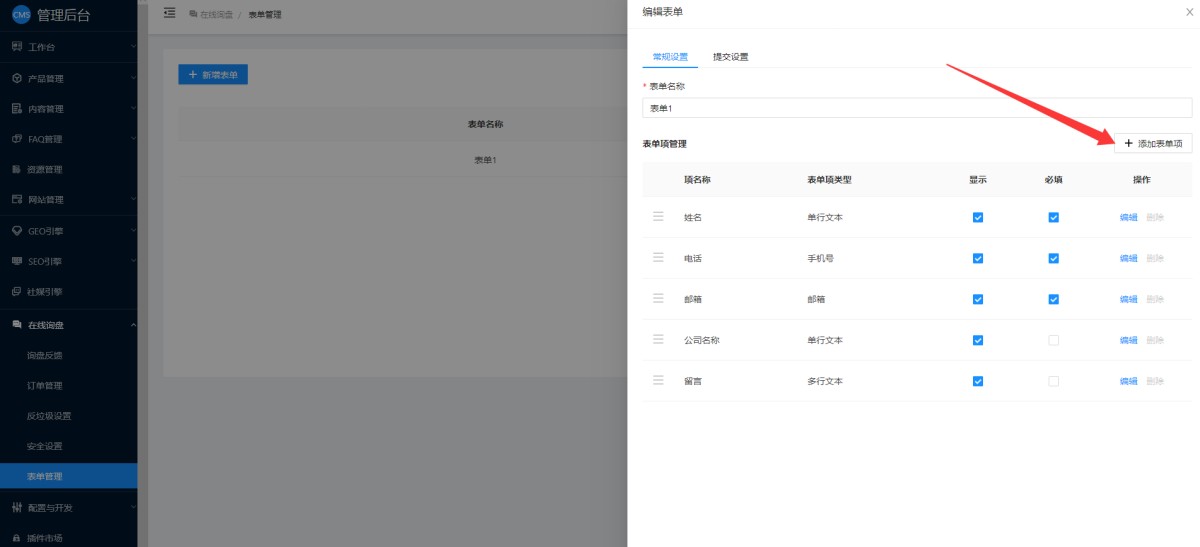This screenshot has width=1200, height=547.
Task: Expand 内容管理 with its chevron
Action: (133, 108)
